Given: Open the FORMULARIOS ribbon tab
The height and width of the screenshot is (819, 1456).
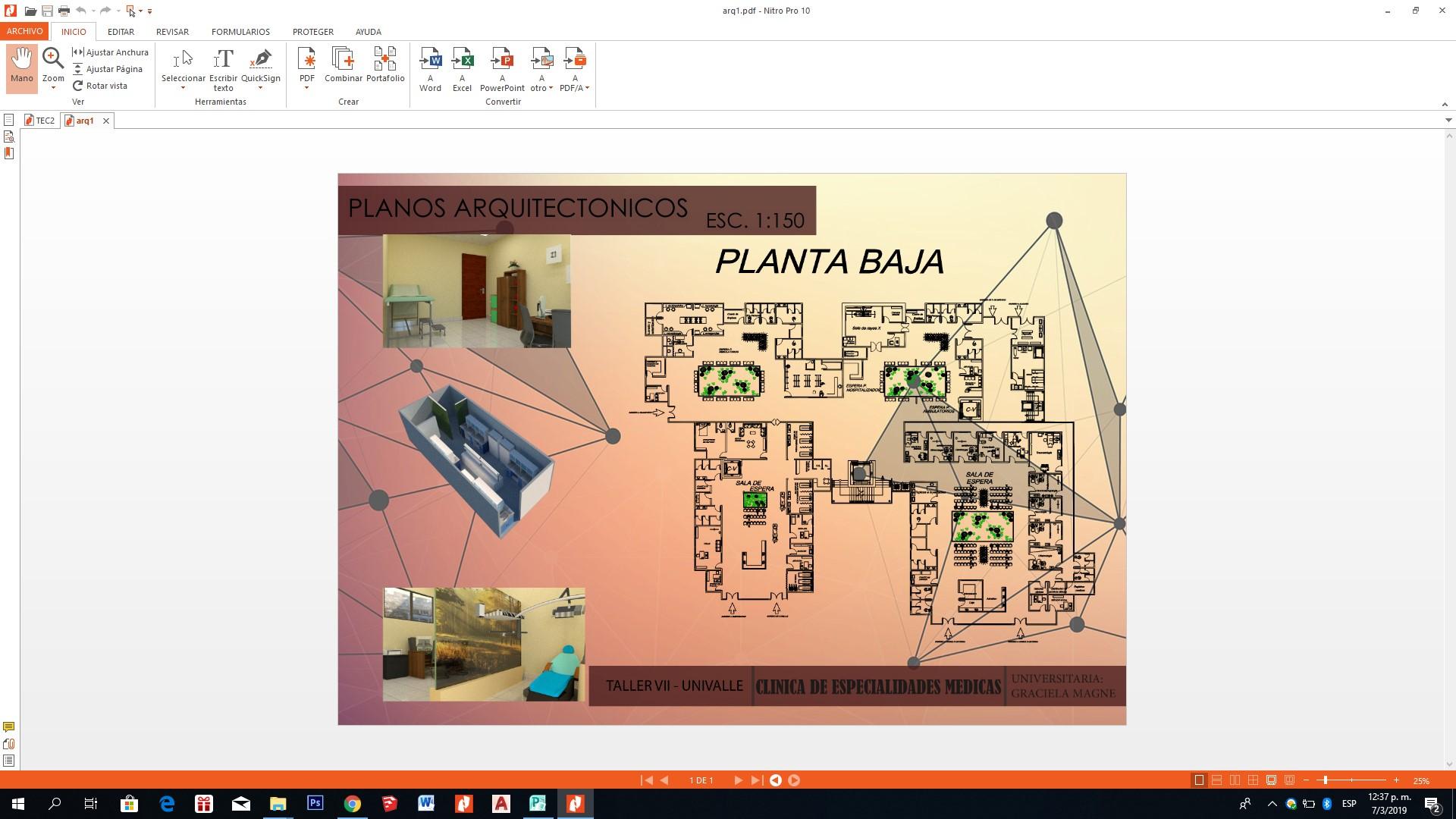Looking at the screenshot, I should coord(240,32).
